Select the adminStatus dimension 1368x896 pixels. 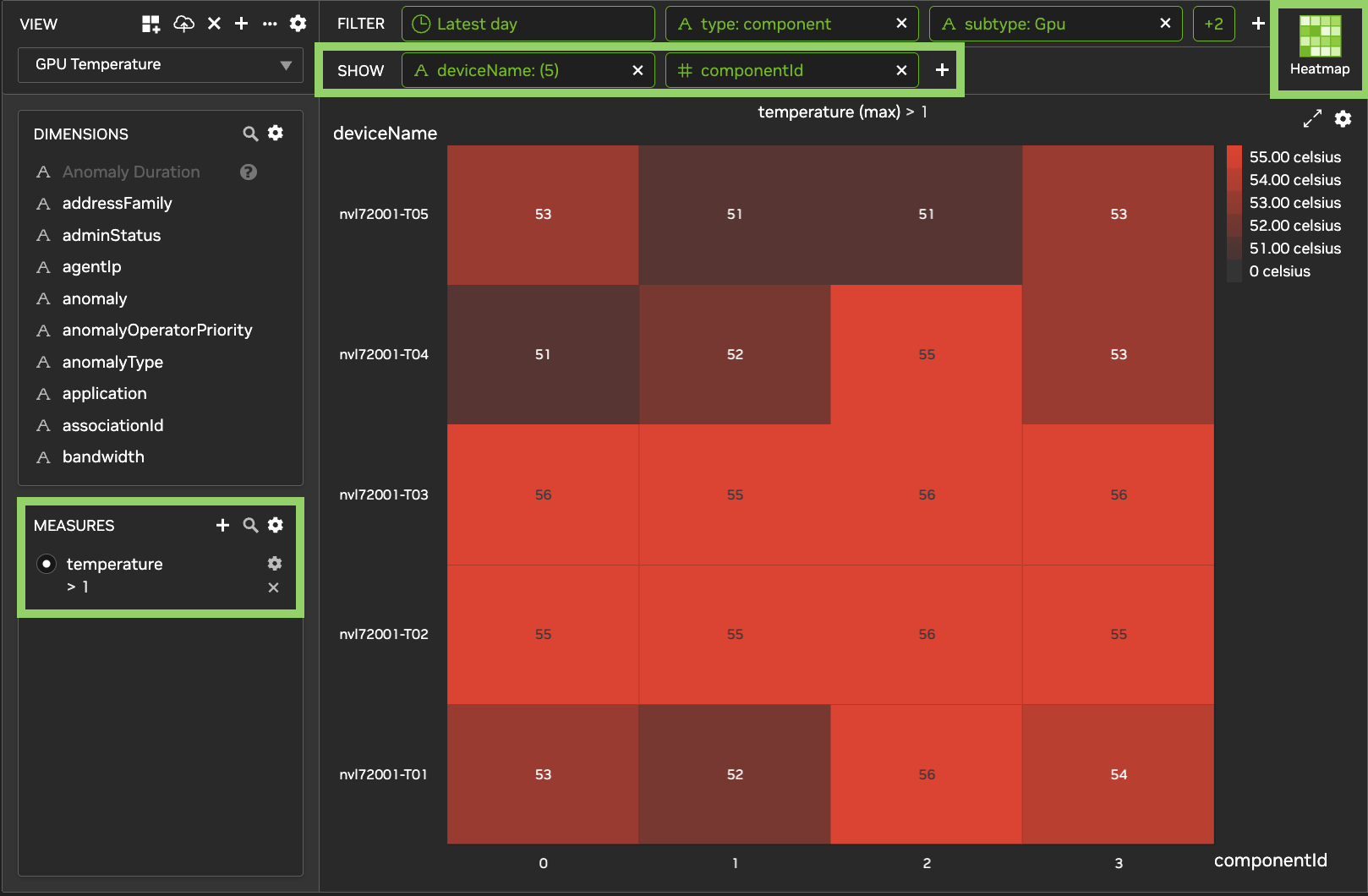tap(111, 235)
